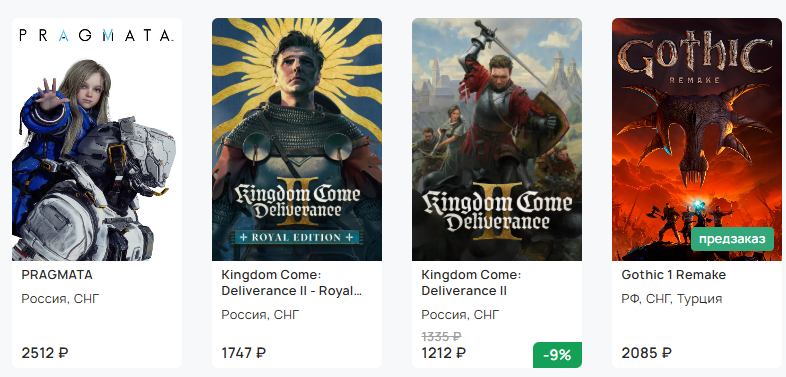Click the green -9% discount badge
This screenshot has width=786, height=377.
[557, 355]
